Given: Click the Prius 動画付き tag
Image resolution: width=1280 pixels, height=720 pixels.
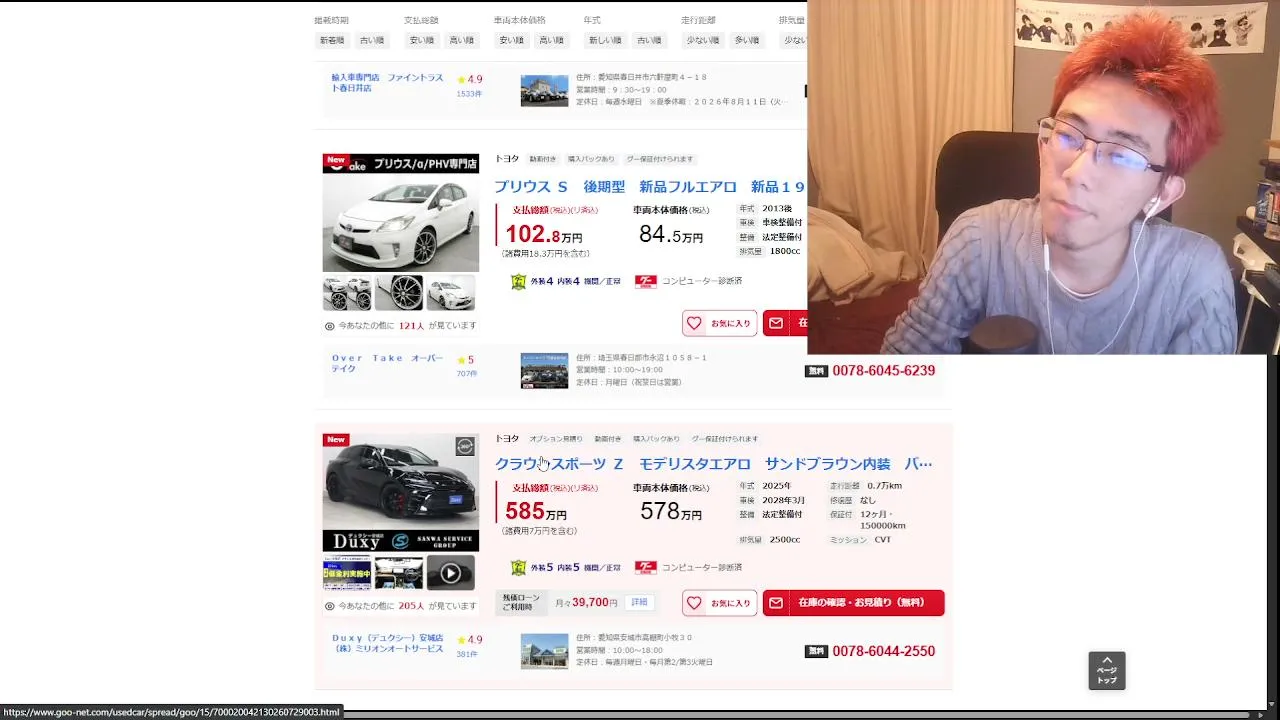Looking at the screenshot, I should click(x=543, y=159).
